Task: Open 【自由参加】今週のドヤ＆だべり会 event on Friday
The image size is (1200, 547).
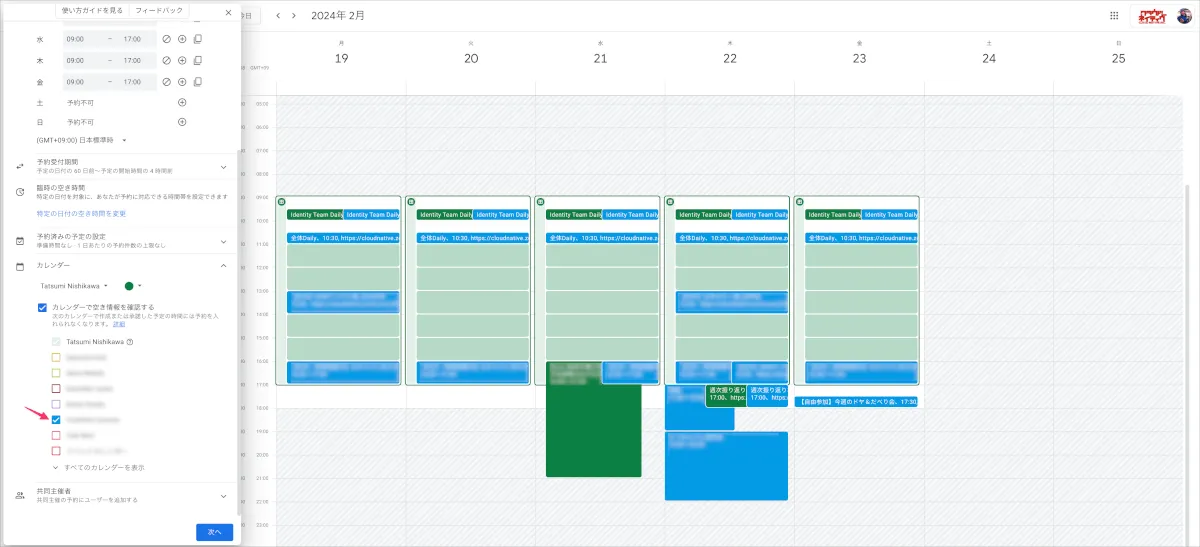Action: click(x=856, y=402)
